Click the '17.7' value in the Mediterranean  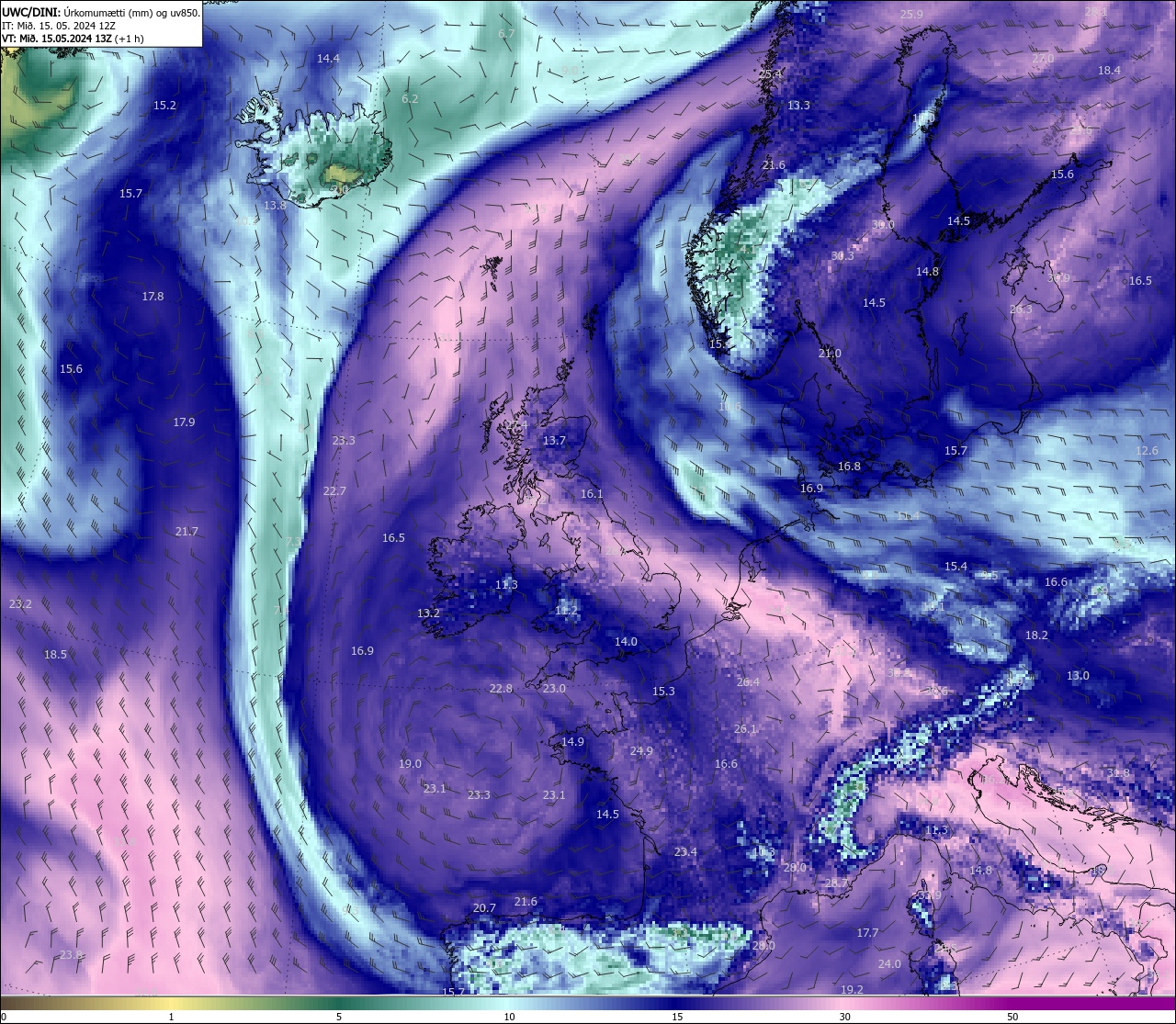click(867, 932)
